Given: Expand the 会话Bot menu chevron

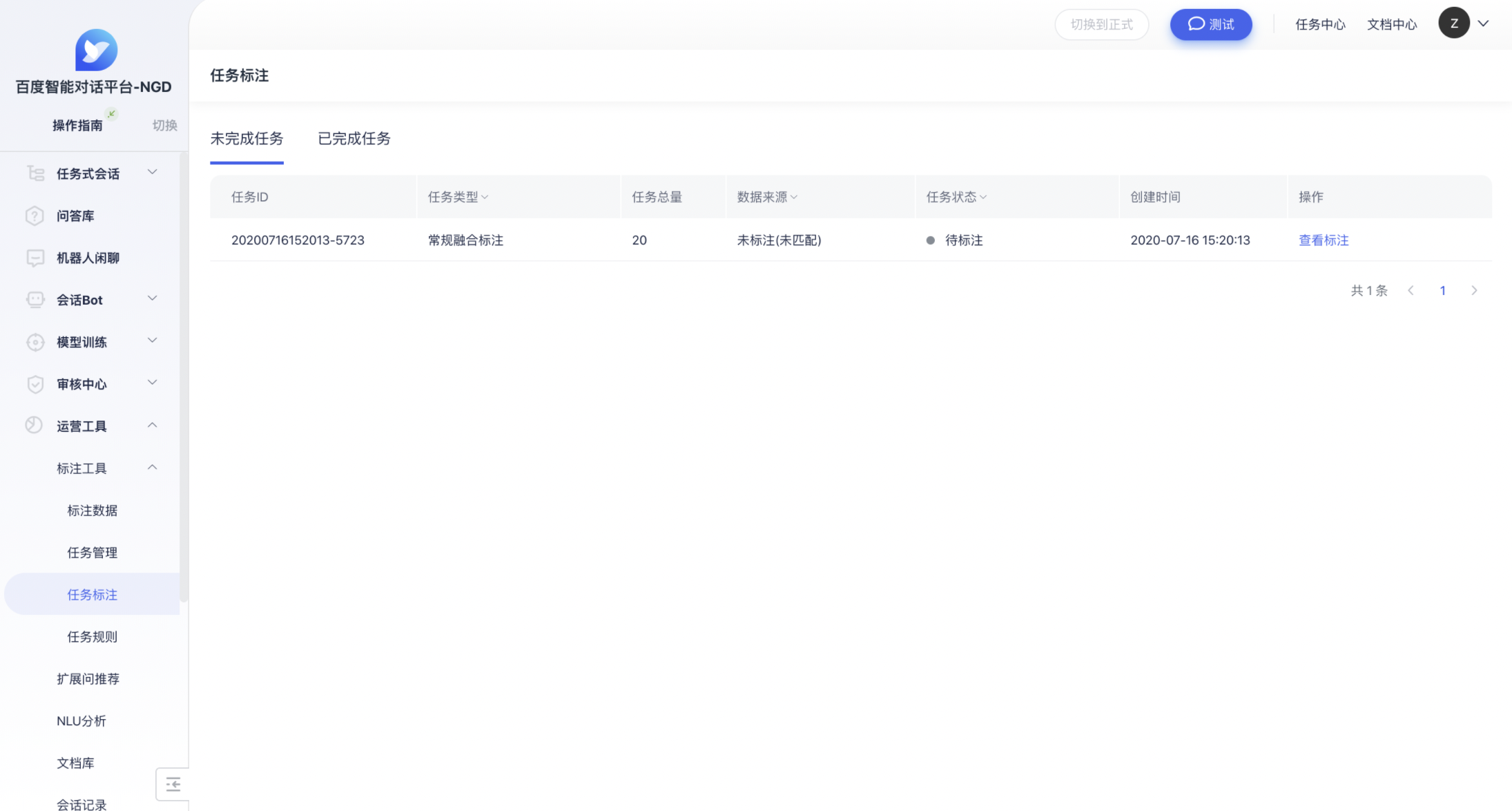Looking at the screenshot, I should pos(153,298).
